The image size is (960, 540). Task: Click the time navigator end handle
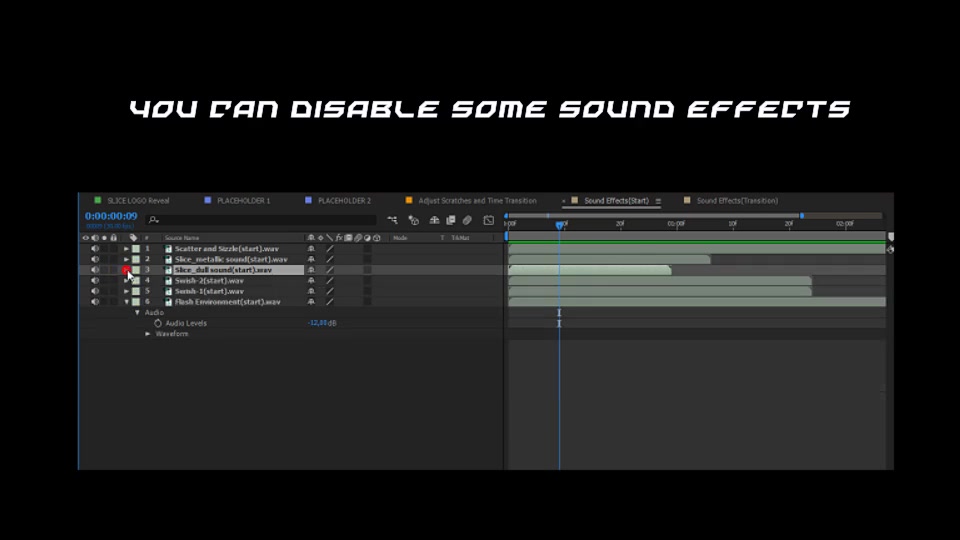(802, 216)
